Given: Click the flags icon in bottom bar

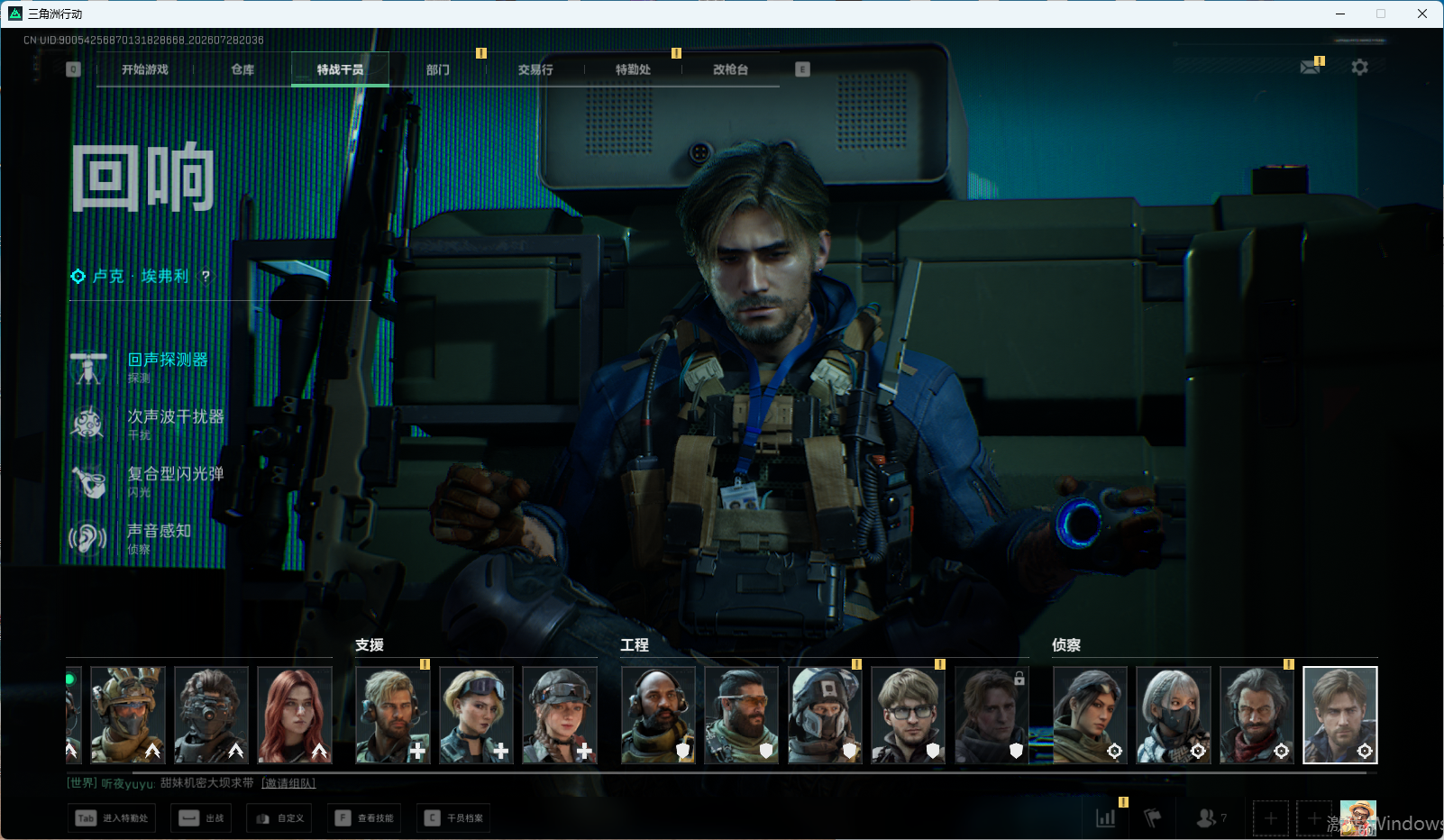Looking at the screenshot, I should coord(1153,818).
